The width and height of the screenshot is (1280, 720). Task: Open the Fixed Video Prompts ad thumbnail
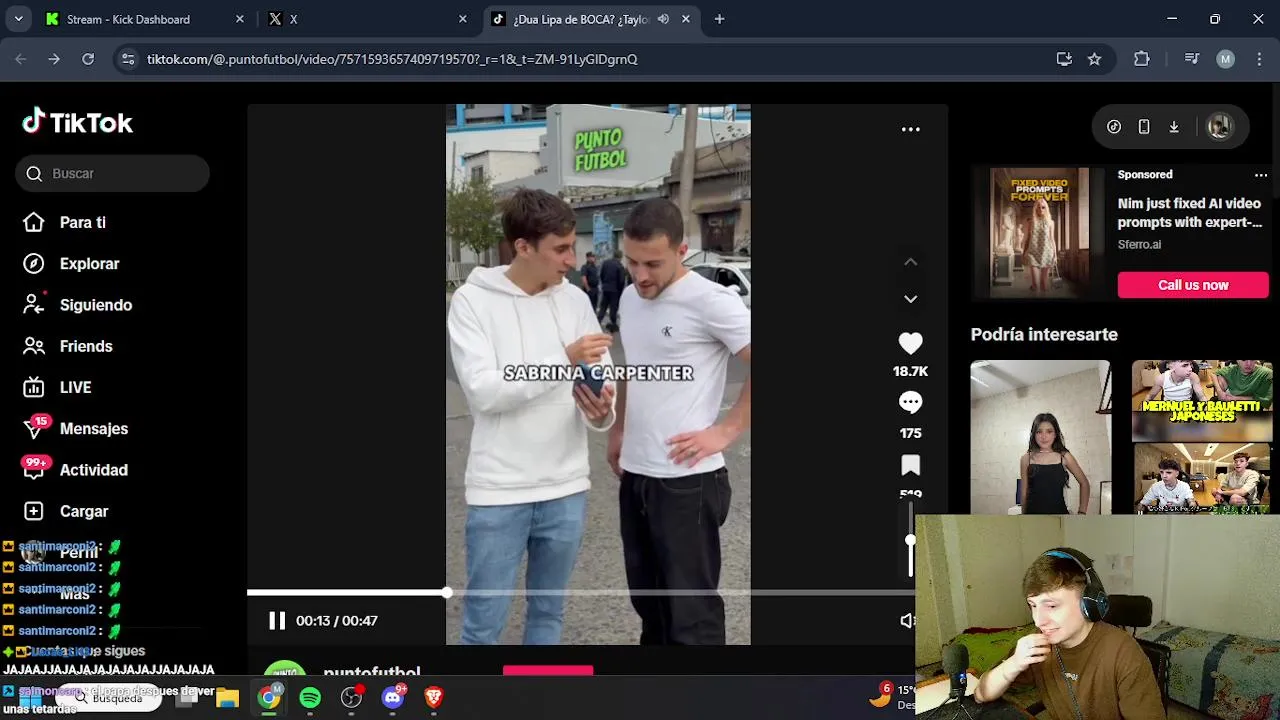point(1039,233)
